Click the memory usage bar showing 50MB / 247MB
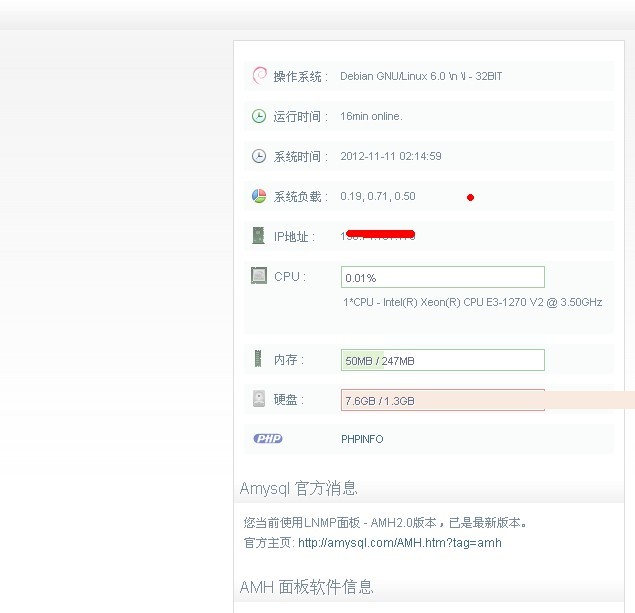 point(442,360)
